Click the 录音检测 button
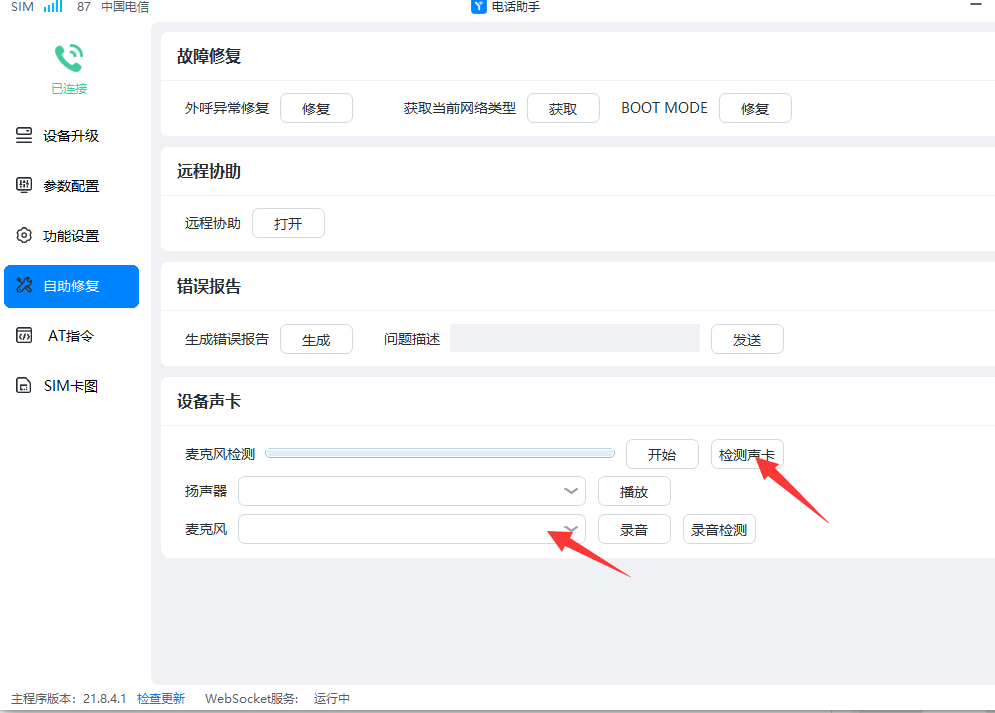 [719, 529]
